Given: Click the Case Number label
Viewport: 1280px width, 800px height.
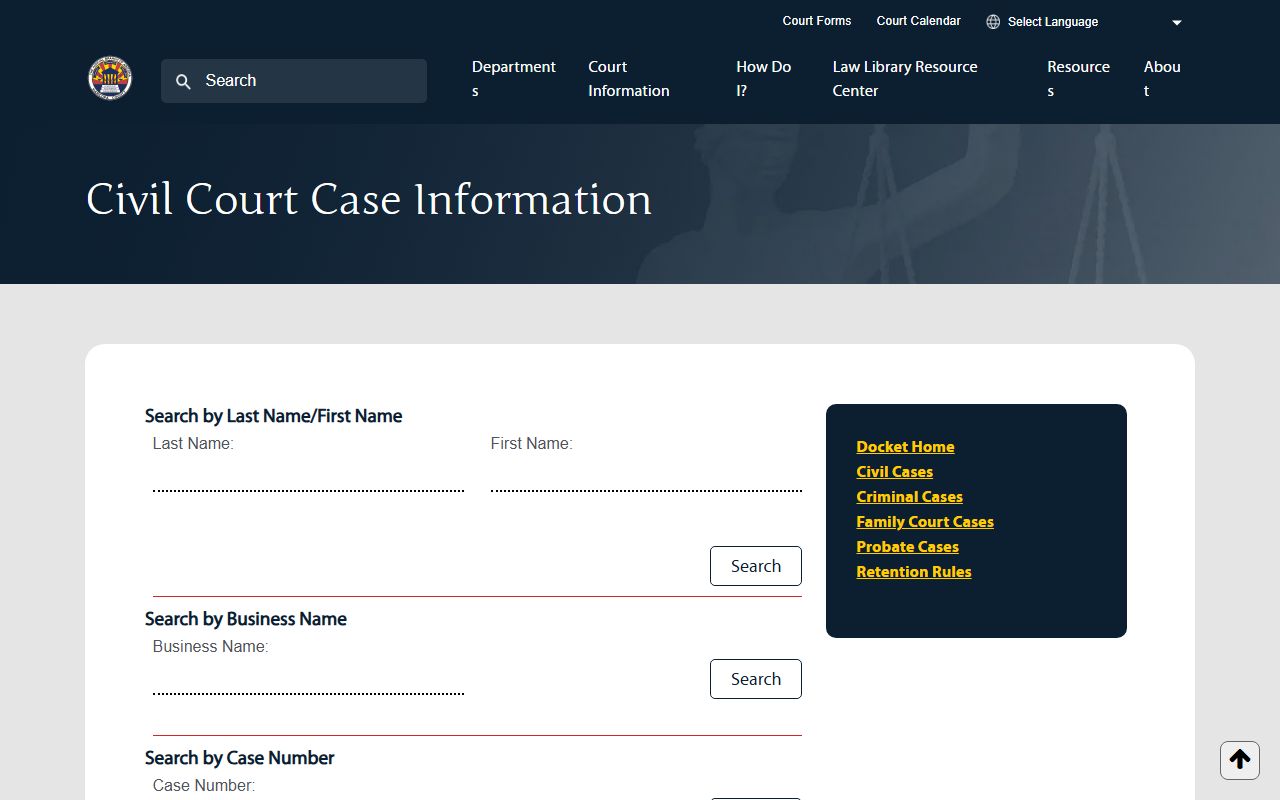Looking at the screenshot, I should click(204, 786).
